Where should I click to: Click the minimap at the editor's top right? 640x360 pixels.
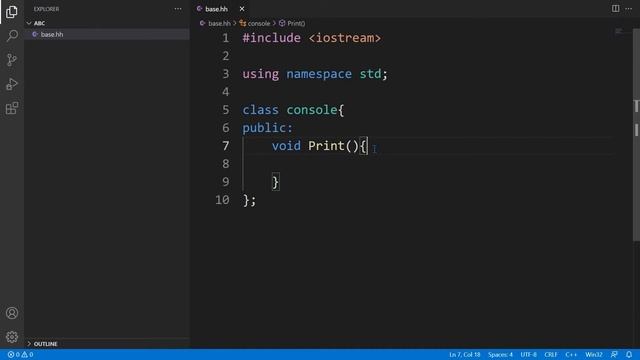pyautogui.click(x=619, y=32)
